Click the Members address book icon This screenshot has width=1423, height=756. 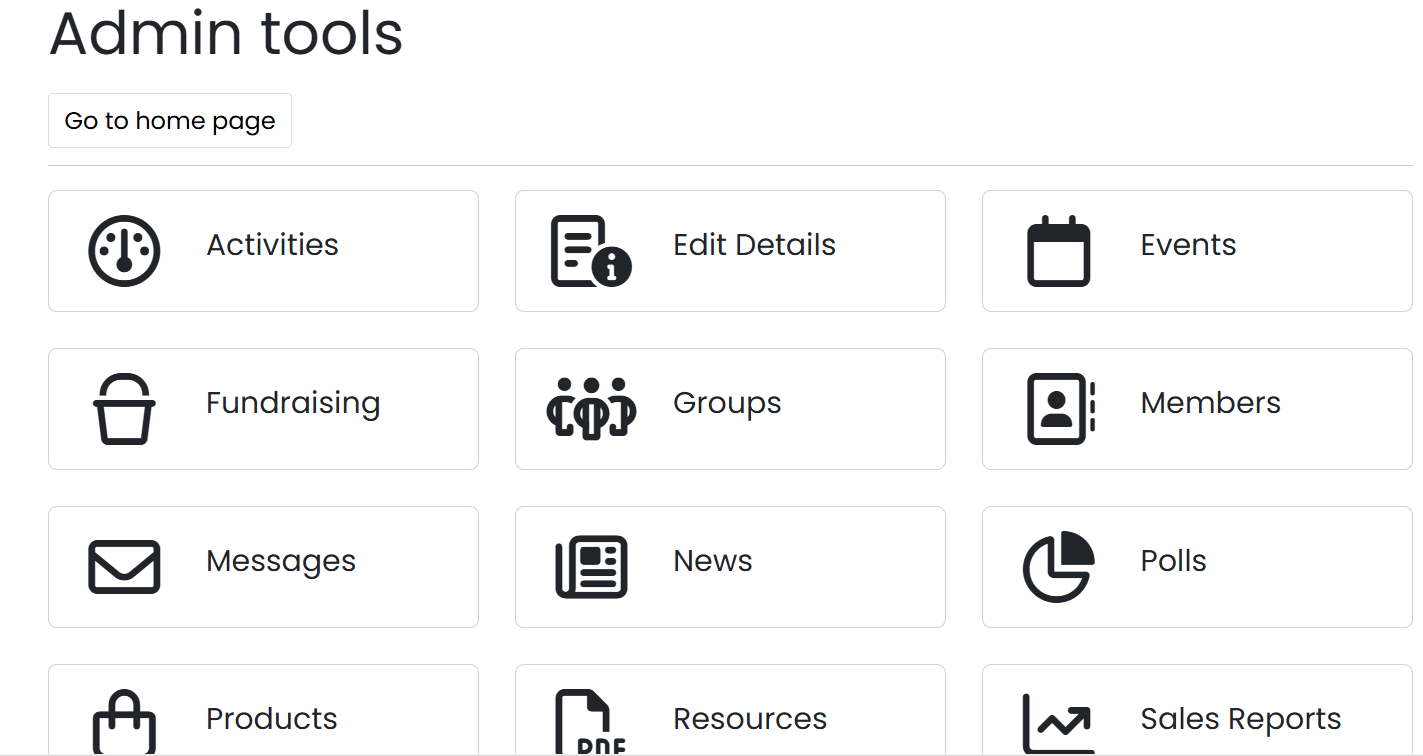click(1061, 409)
